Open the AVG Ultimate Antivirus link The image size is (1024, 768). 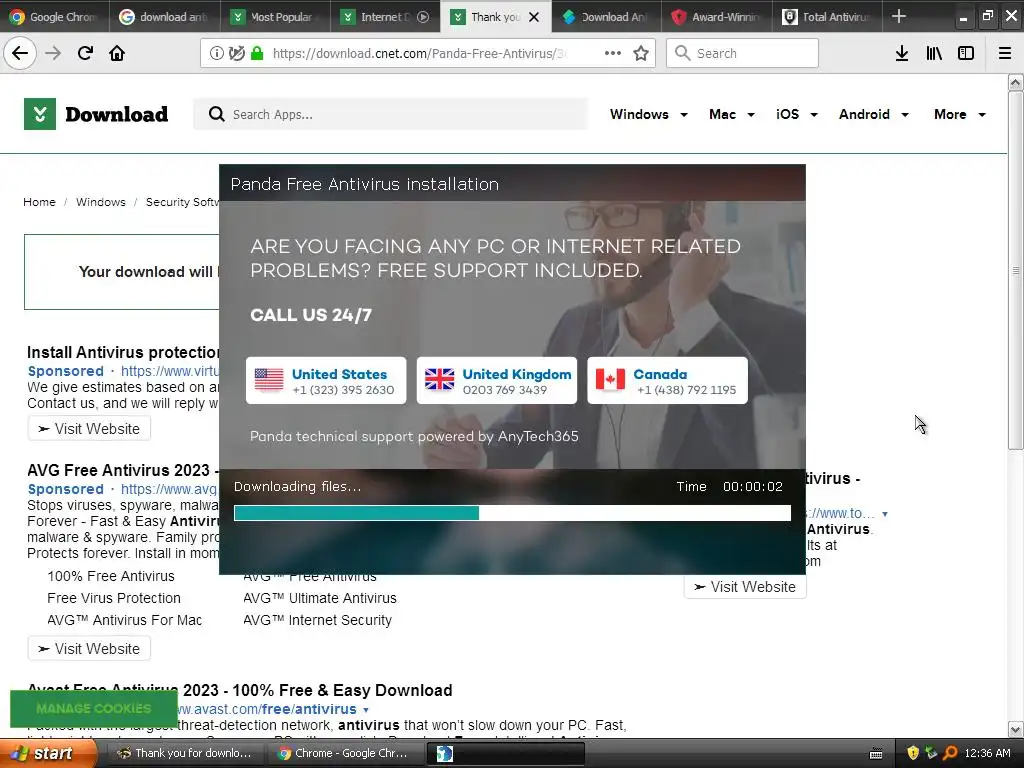320,598
